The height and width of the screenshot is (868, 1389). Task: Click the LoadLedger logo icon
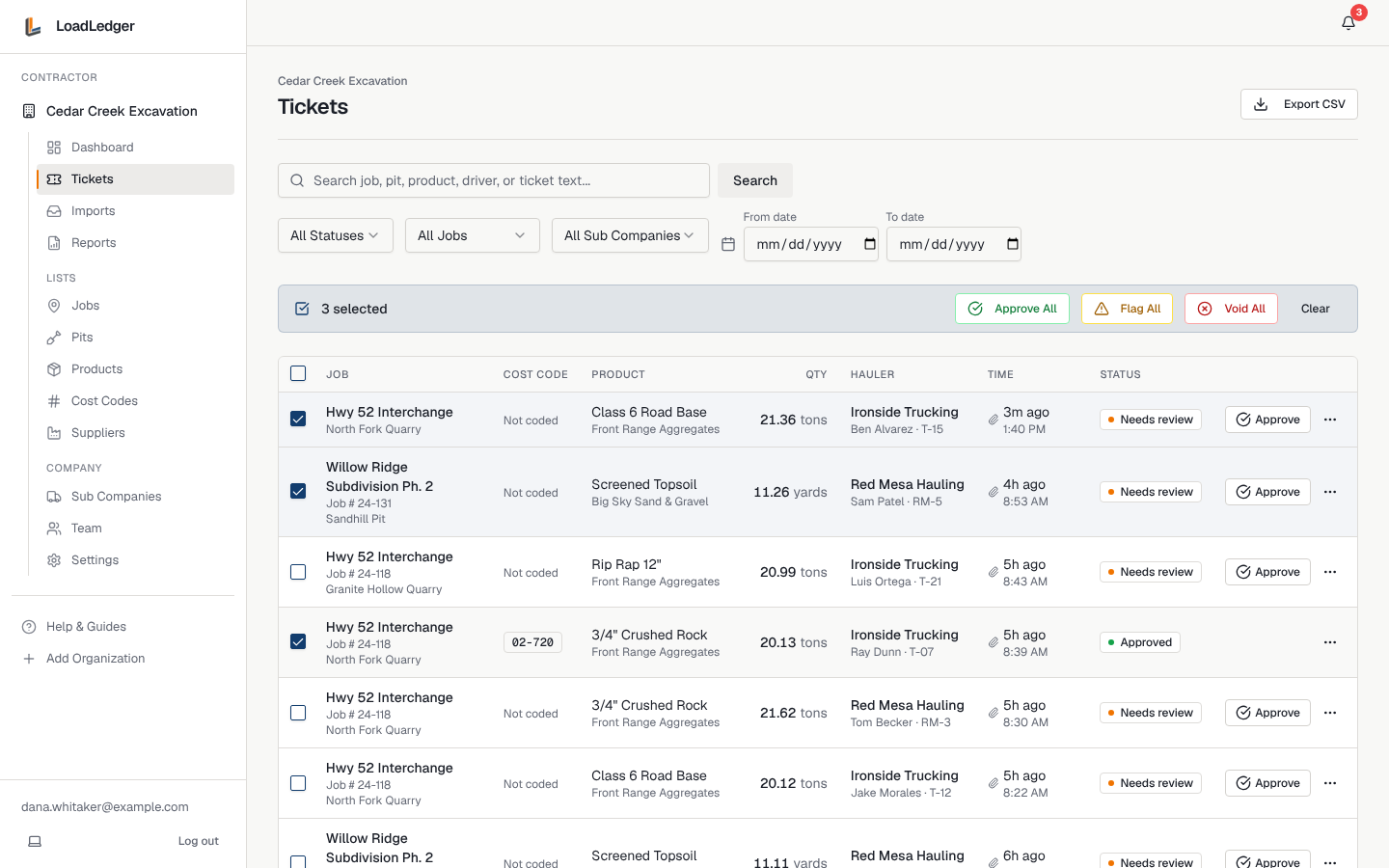[33, 26]
